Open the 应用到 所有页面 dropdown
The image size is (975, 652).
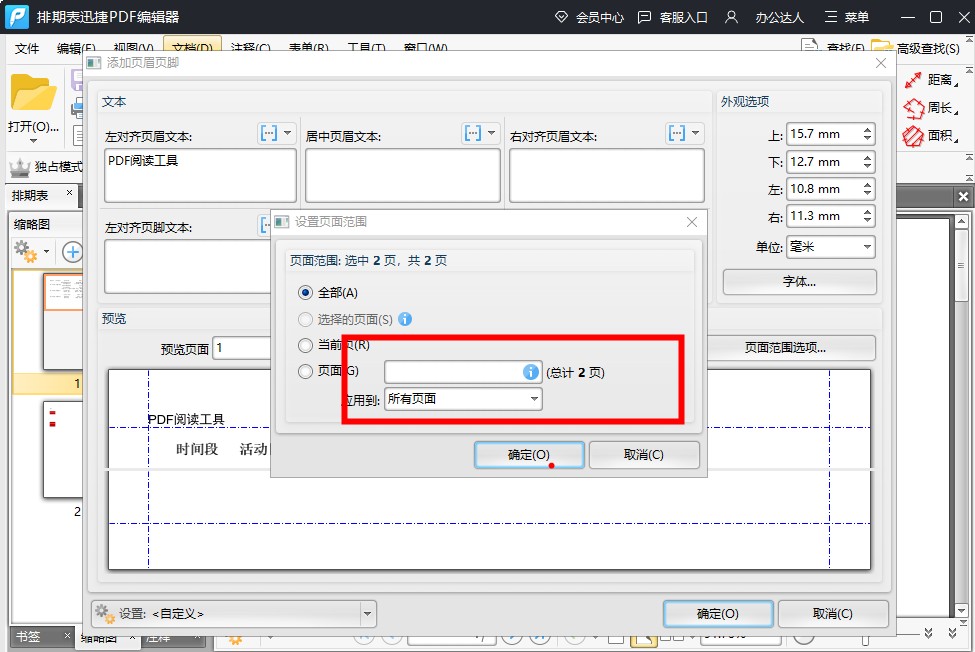pos(462,399)
